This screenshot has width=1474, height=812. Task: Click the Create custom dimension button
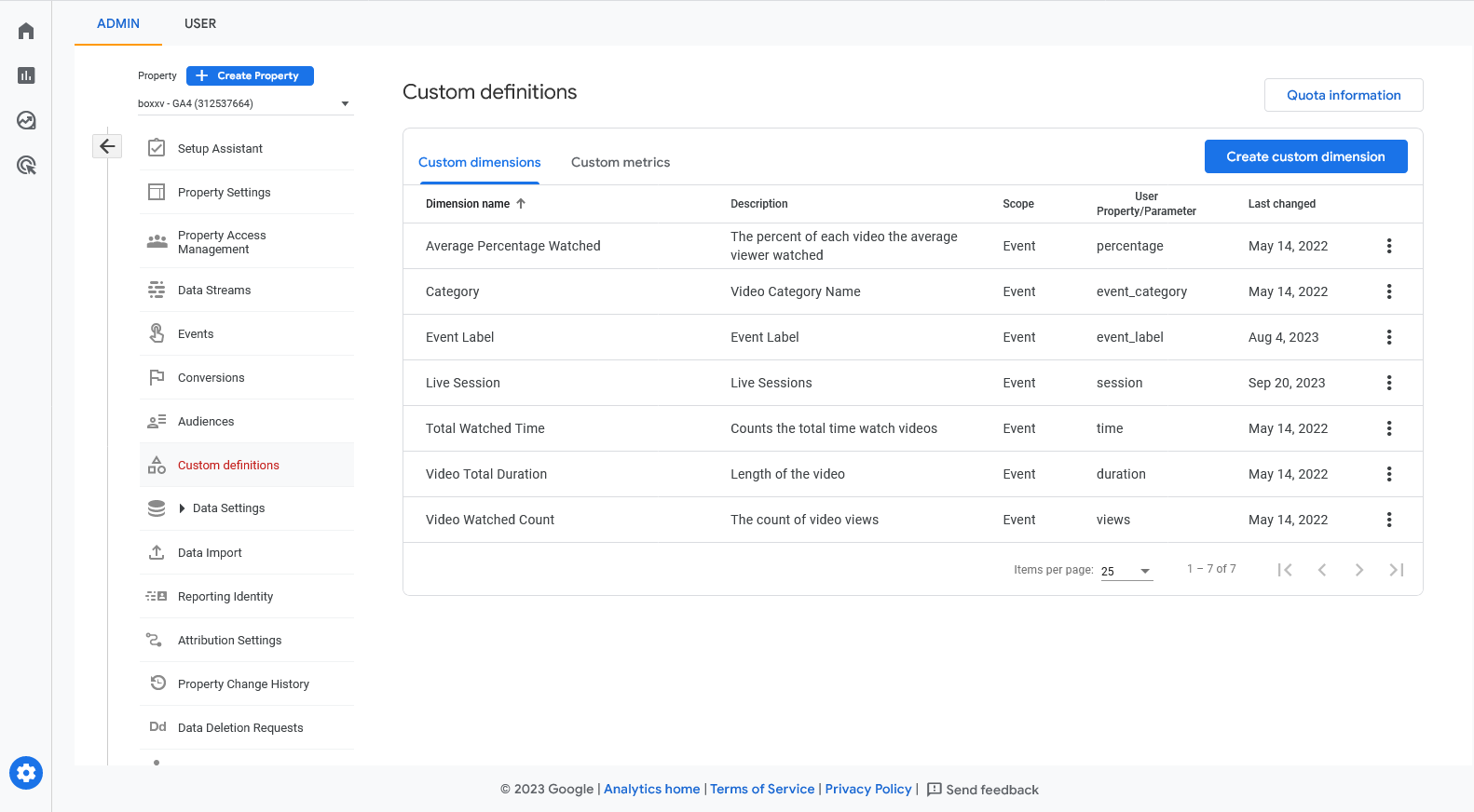1305,156
